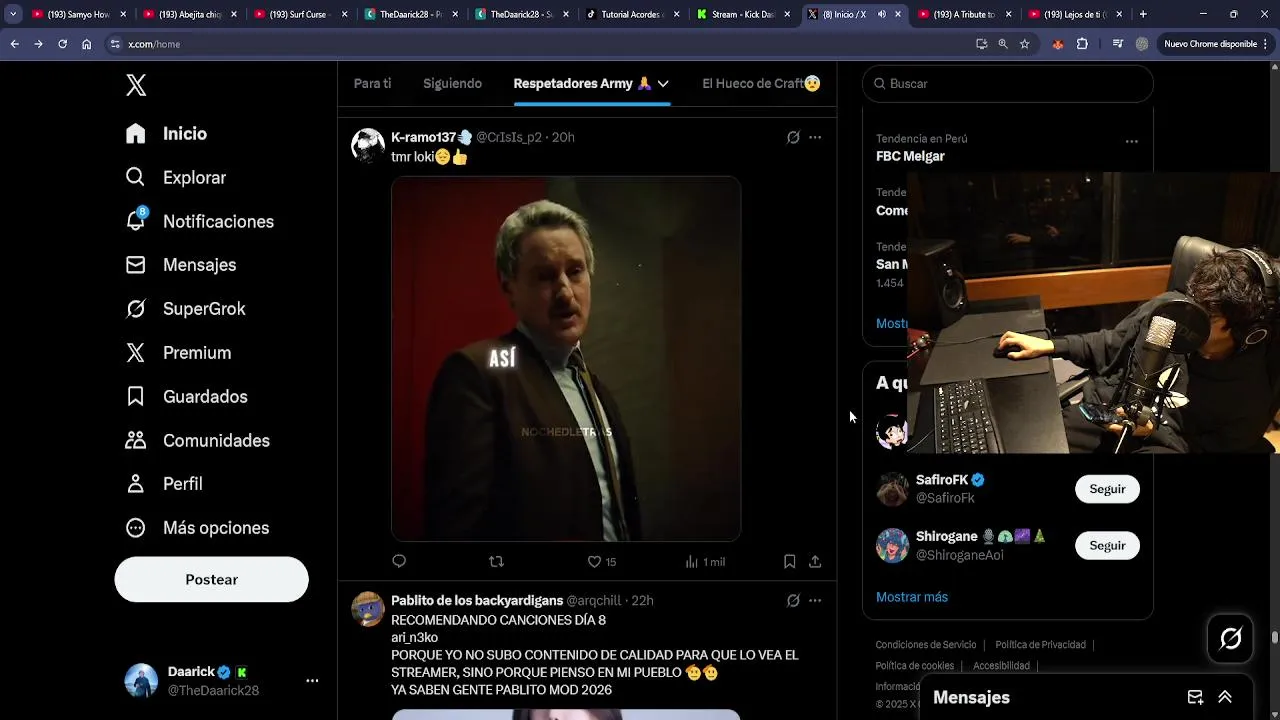Switch to Tutorial Acordes tab

631,15
